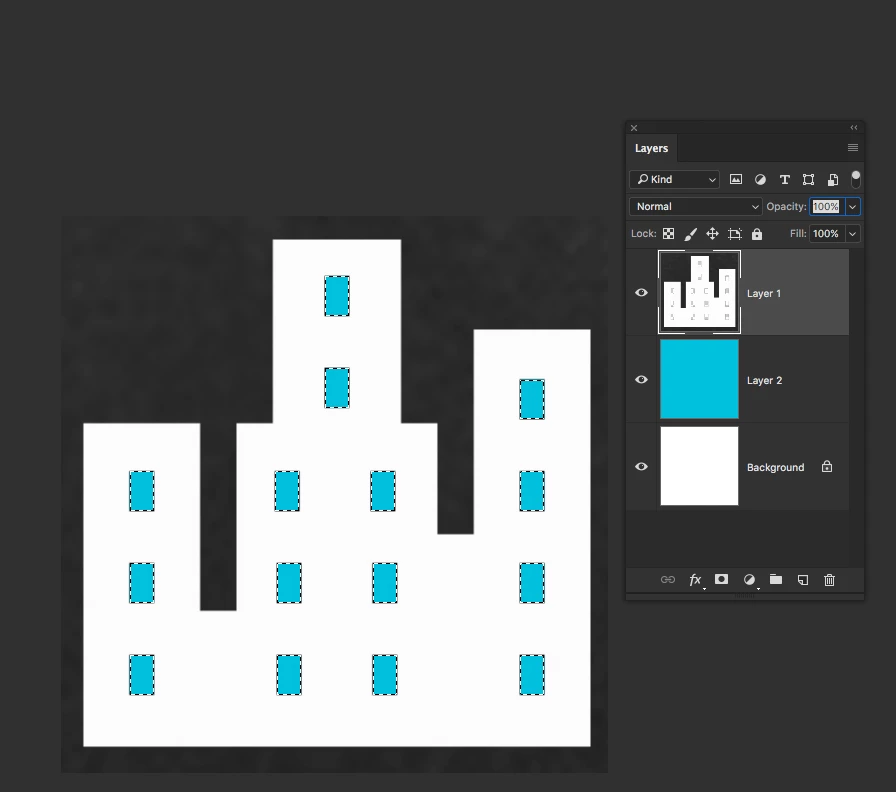
Task: Add a layer mask
Action: pos(722,579)
